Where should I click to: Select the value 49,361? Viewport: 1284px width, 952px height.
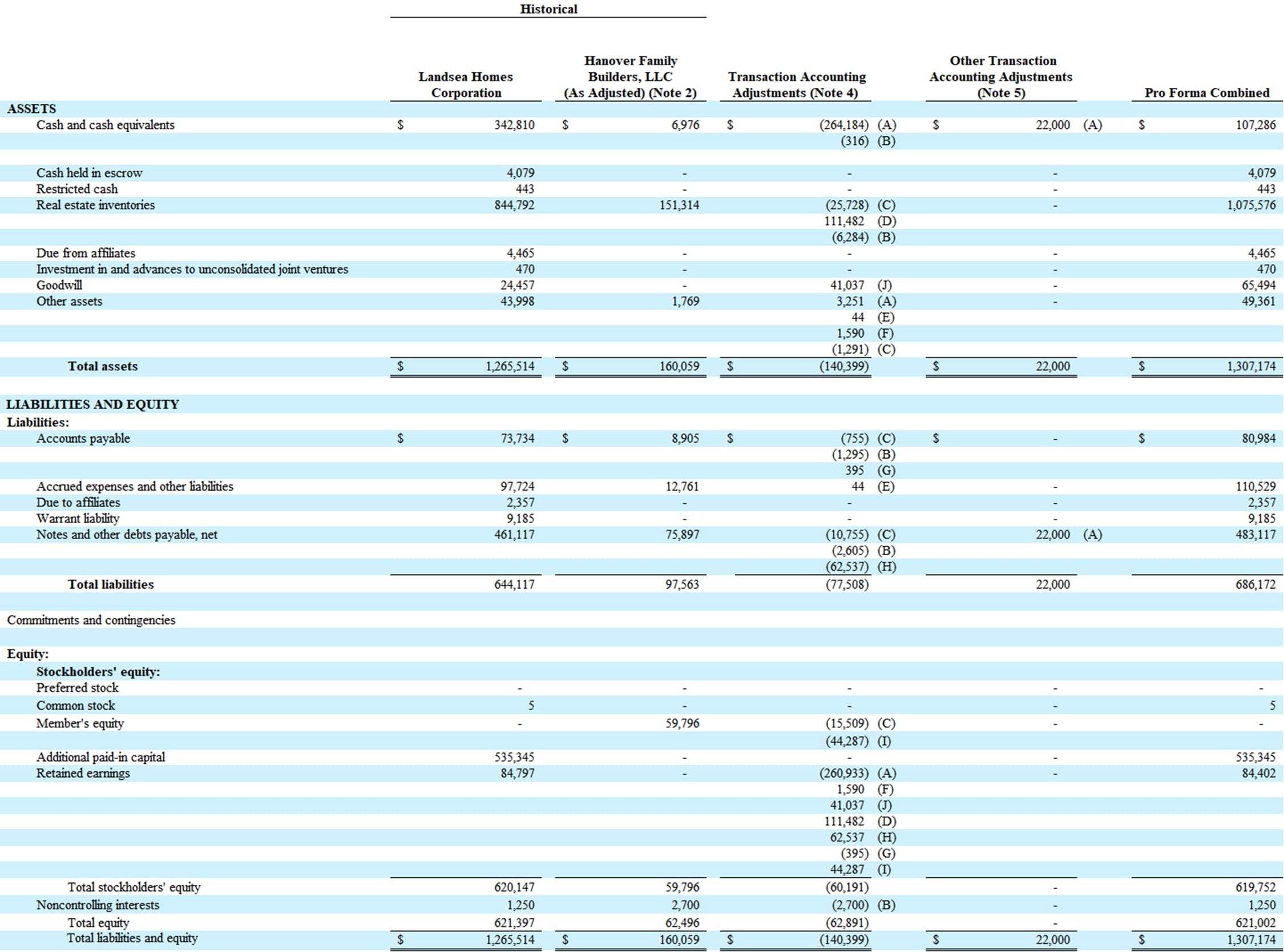pos(1258,301)
